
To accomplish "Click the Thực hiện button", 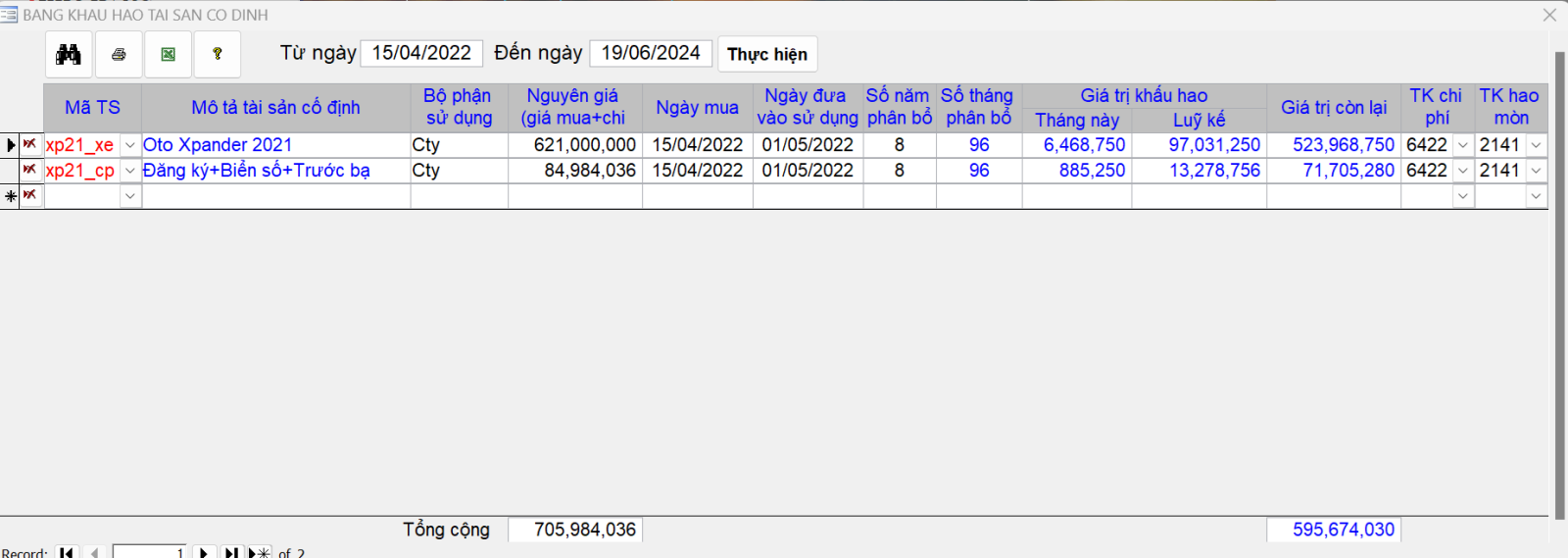I will (x=767, y=54).
